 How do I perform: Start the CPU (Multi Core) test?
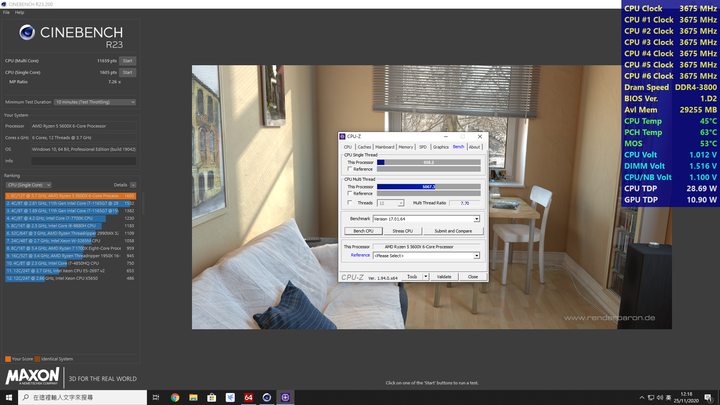coord(128,61)
